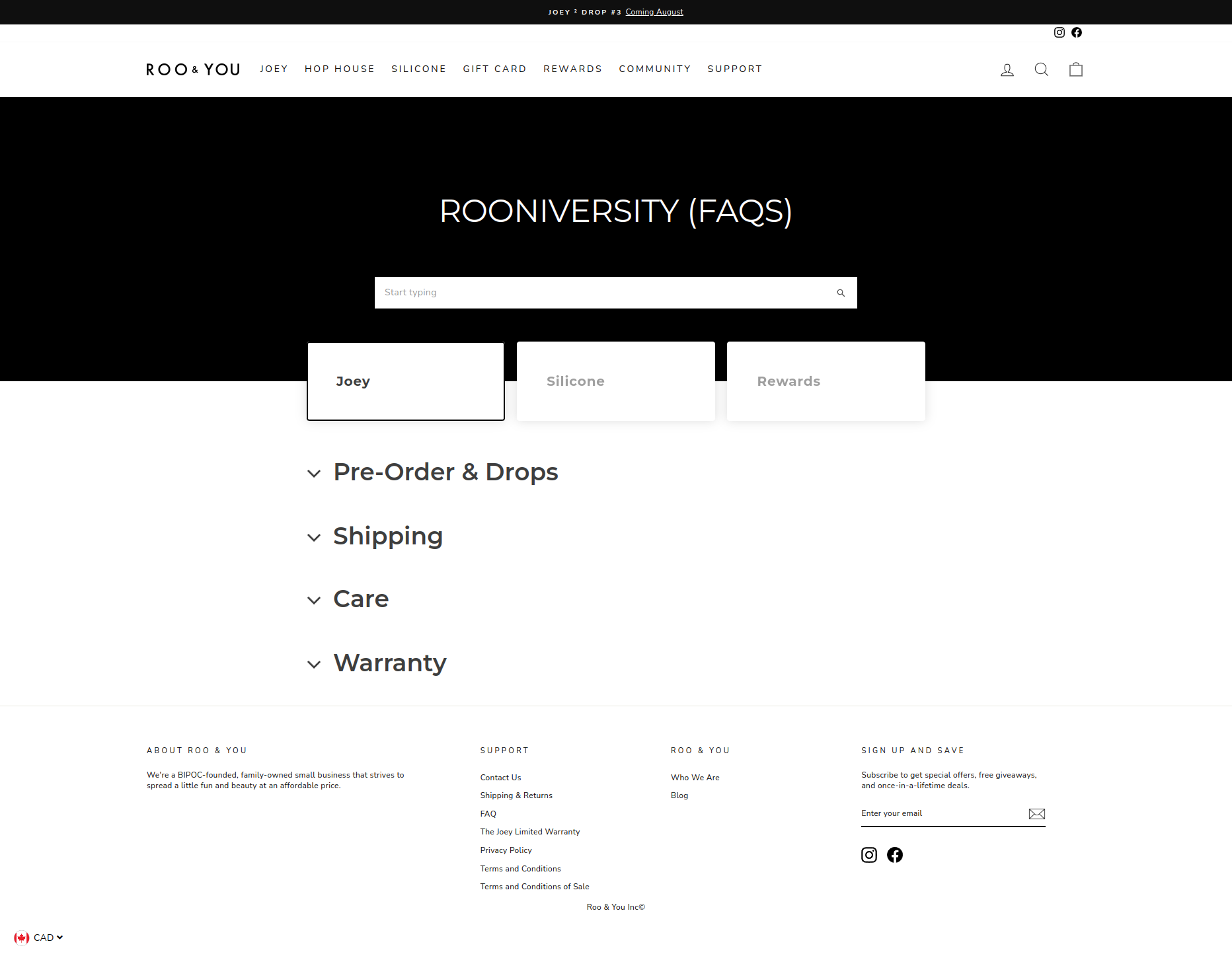Click the FAQ search magnifier icon
Viewport: 1232px width, 958px height.
click(x=841, y=293)
